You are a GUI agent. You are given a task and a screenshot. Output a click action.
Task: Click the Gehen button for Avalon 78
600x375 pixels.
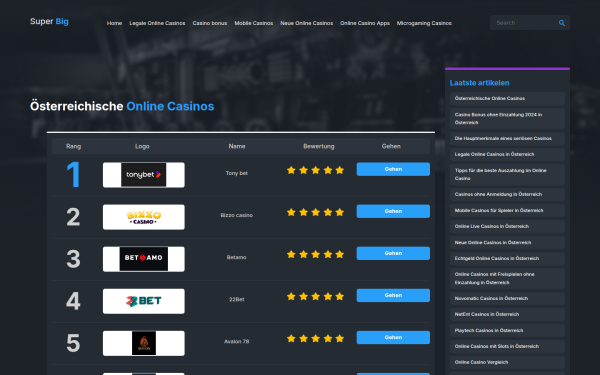(x=393, y=338)
